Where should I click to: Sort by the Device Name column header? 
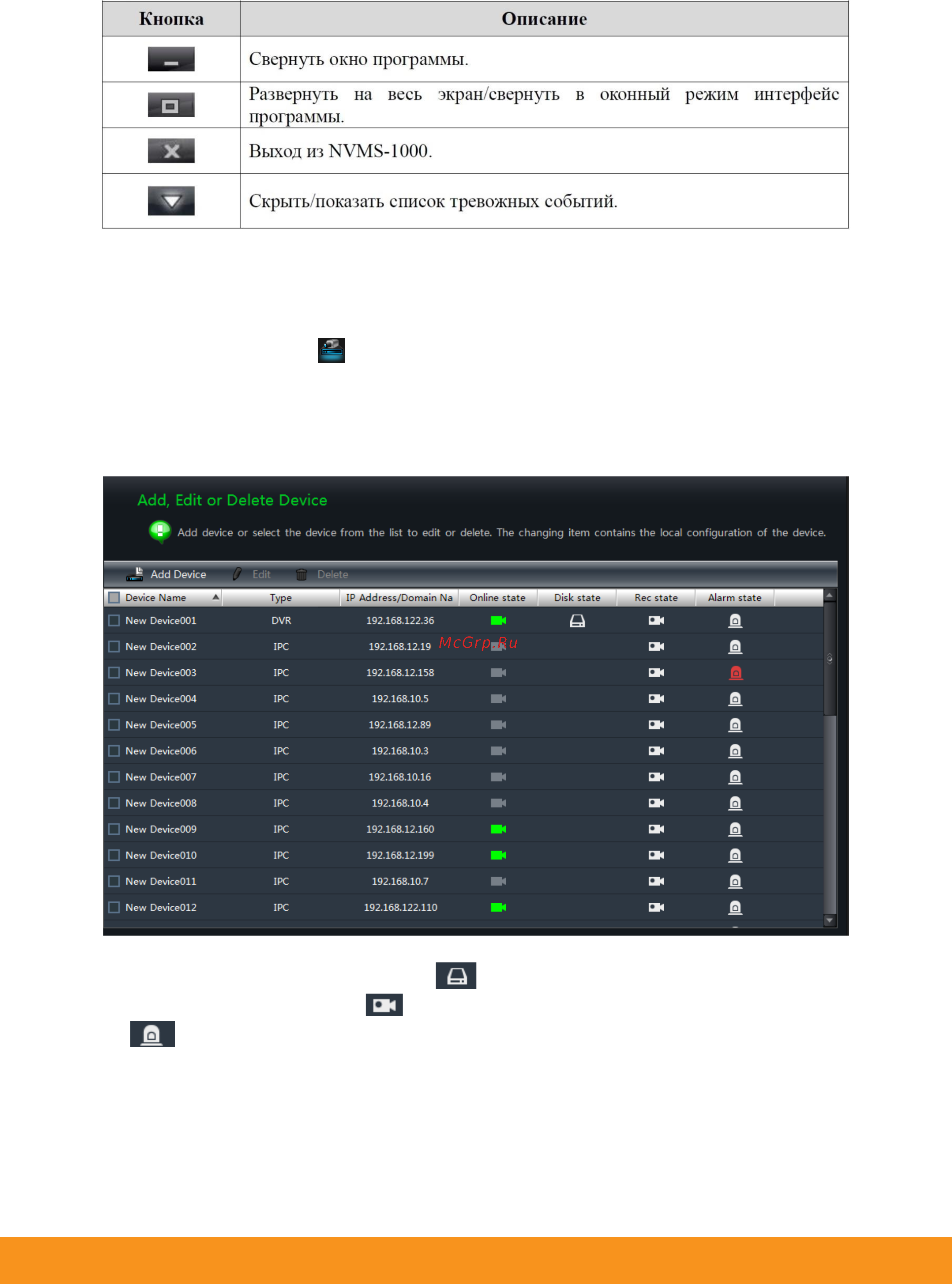click(164, 597)
